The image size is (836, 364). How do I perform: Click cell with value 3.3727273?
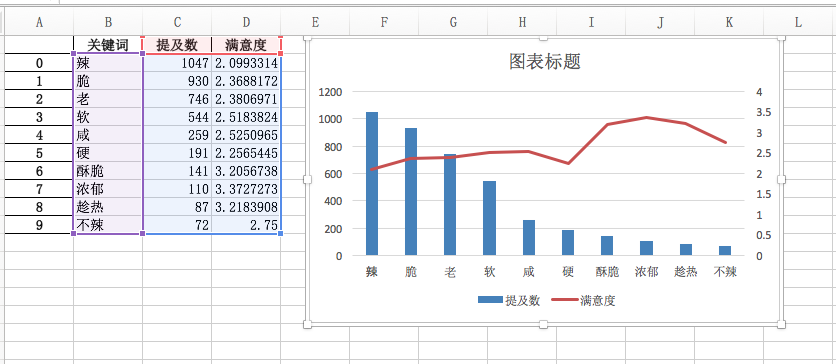[x=246, y=189]
